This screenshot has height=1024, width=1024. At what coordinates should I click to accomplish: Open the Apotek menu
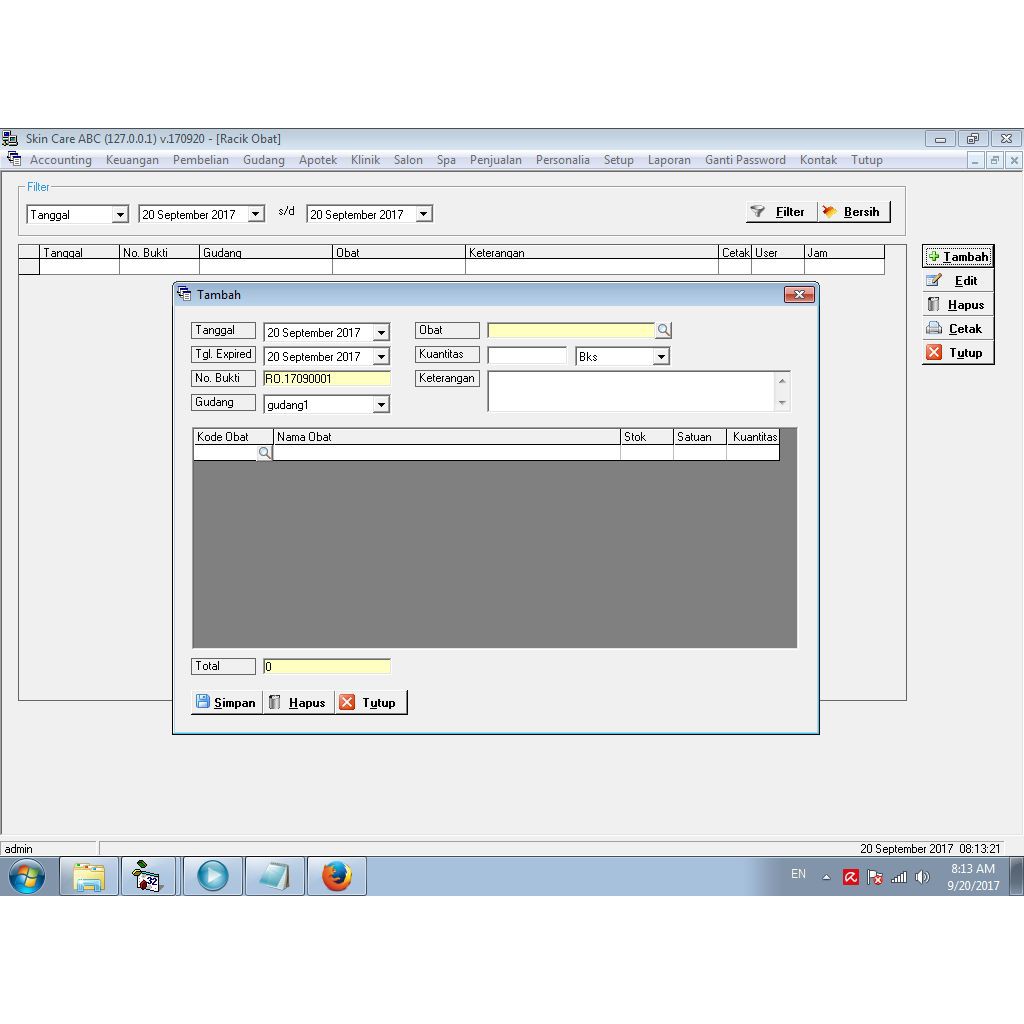click(318, 160)
